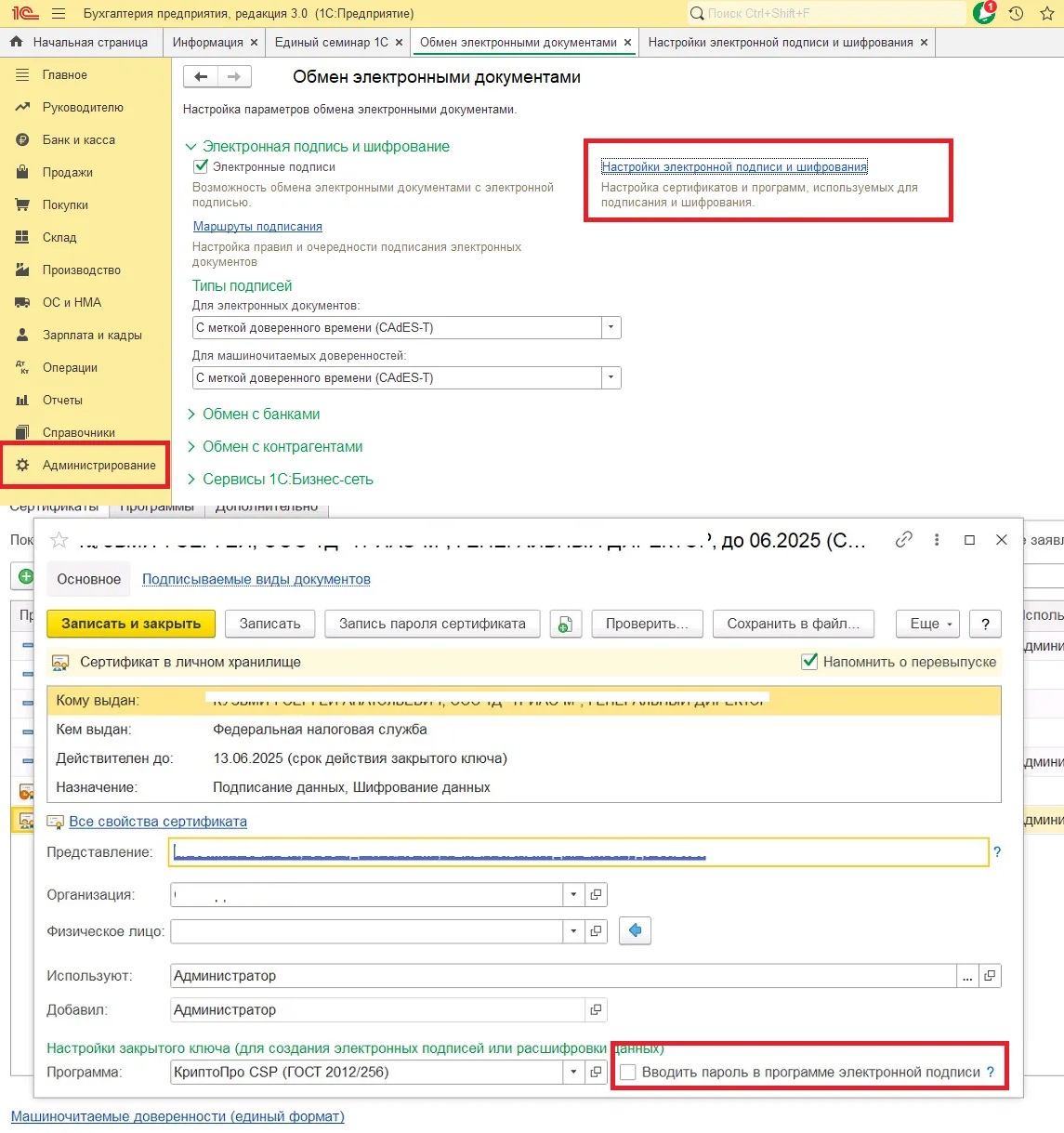Enable Вводить пароль в программе электронной подписи
The image size is (1064, 1133).
[x=628, y=1073]
